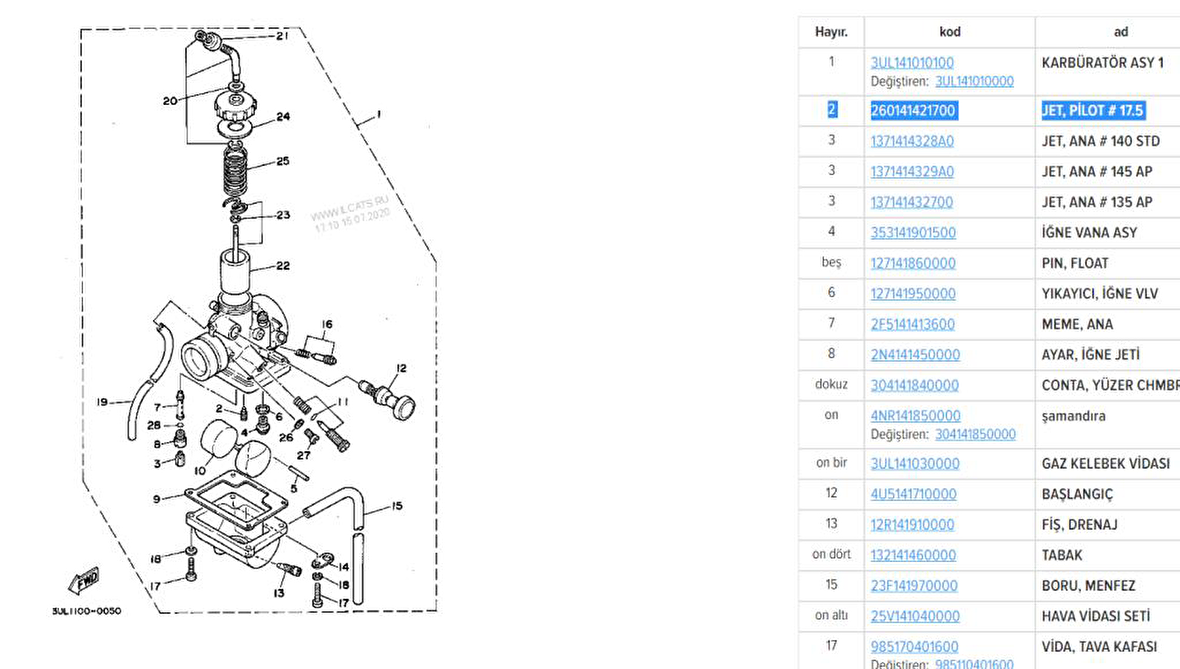Screen dimensions: 1180x669
Task: Open float pin code 127141860000
Action: (x=914, y=263)
